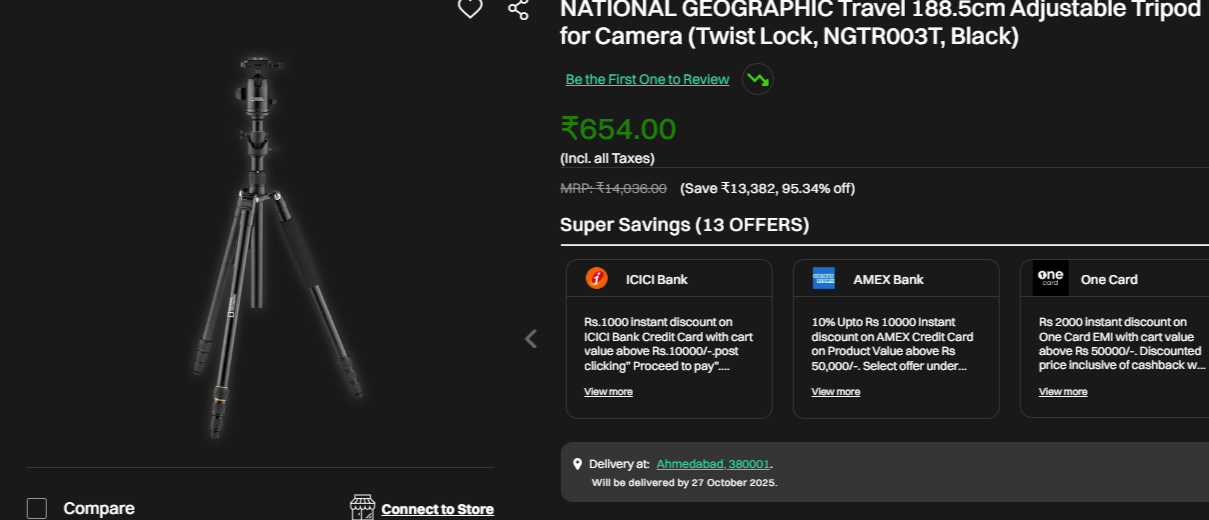The width and height of the screenshot is (1209, 520).
Task: Click the ICICI Bank logo icon
Action: 597,279
